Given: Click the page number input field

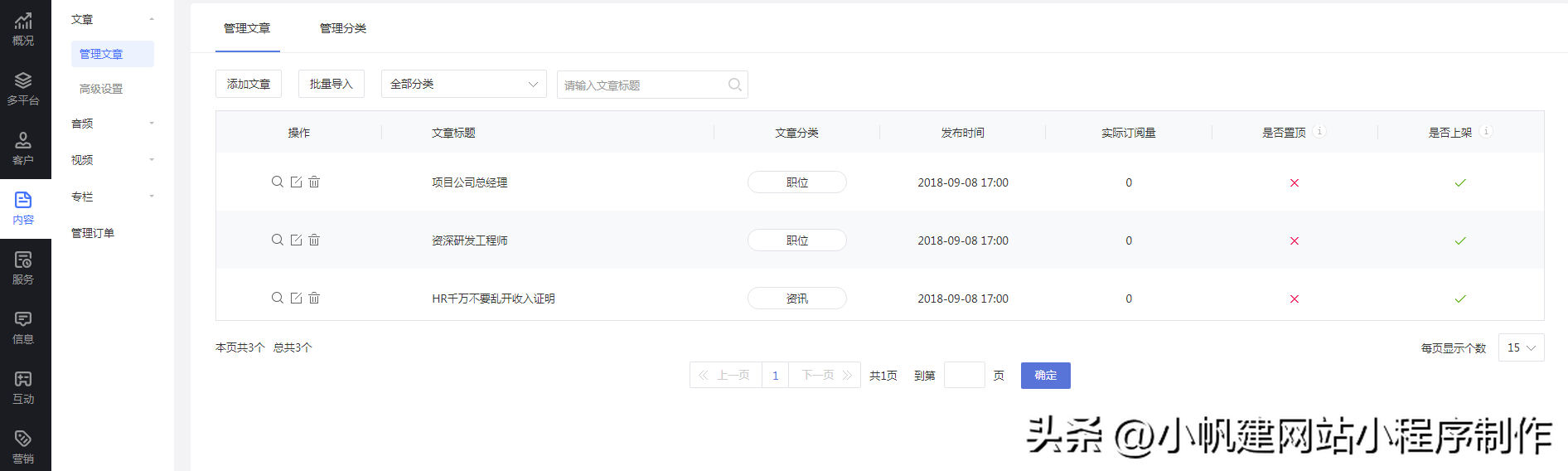Looking at the screenshot, I should (x=965, y=376).
